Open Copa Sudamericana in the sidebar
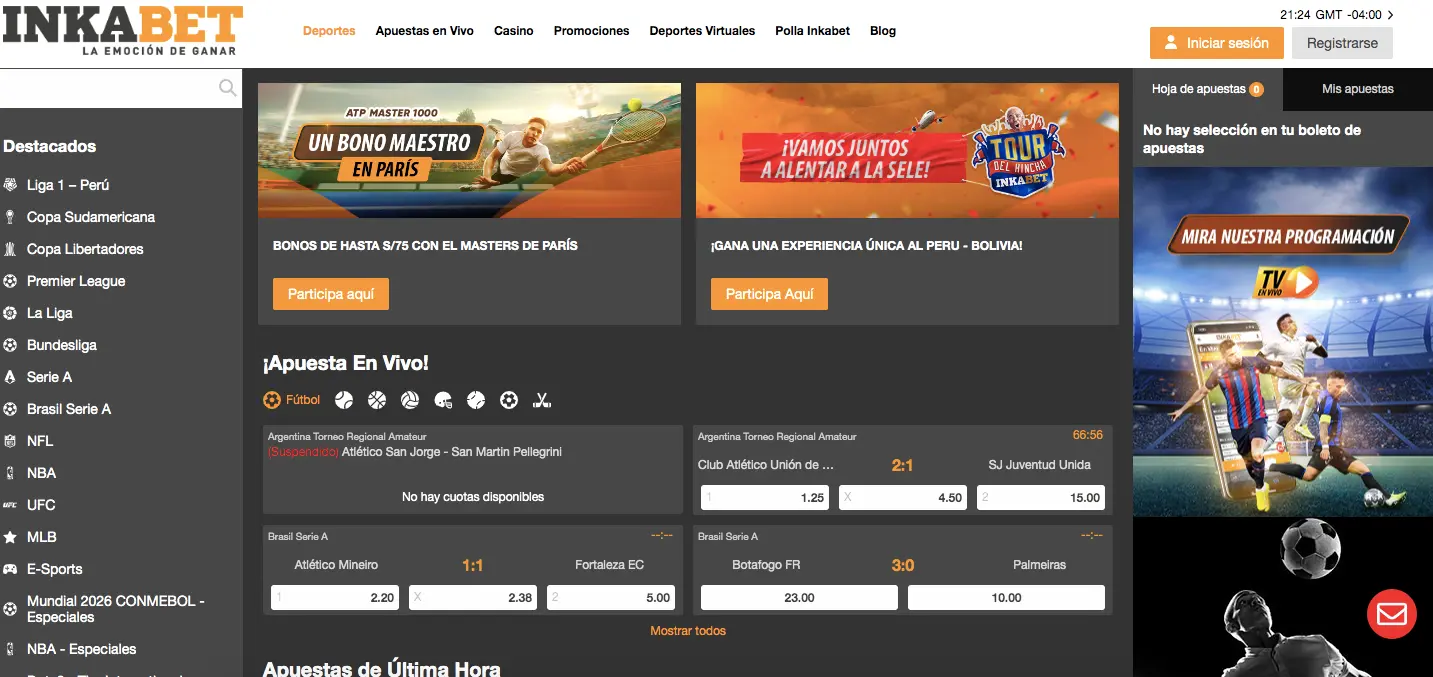 click(x=91, y=217)
